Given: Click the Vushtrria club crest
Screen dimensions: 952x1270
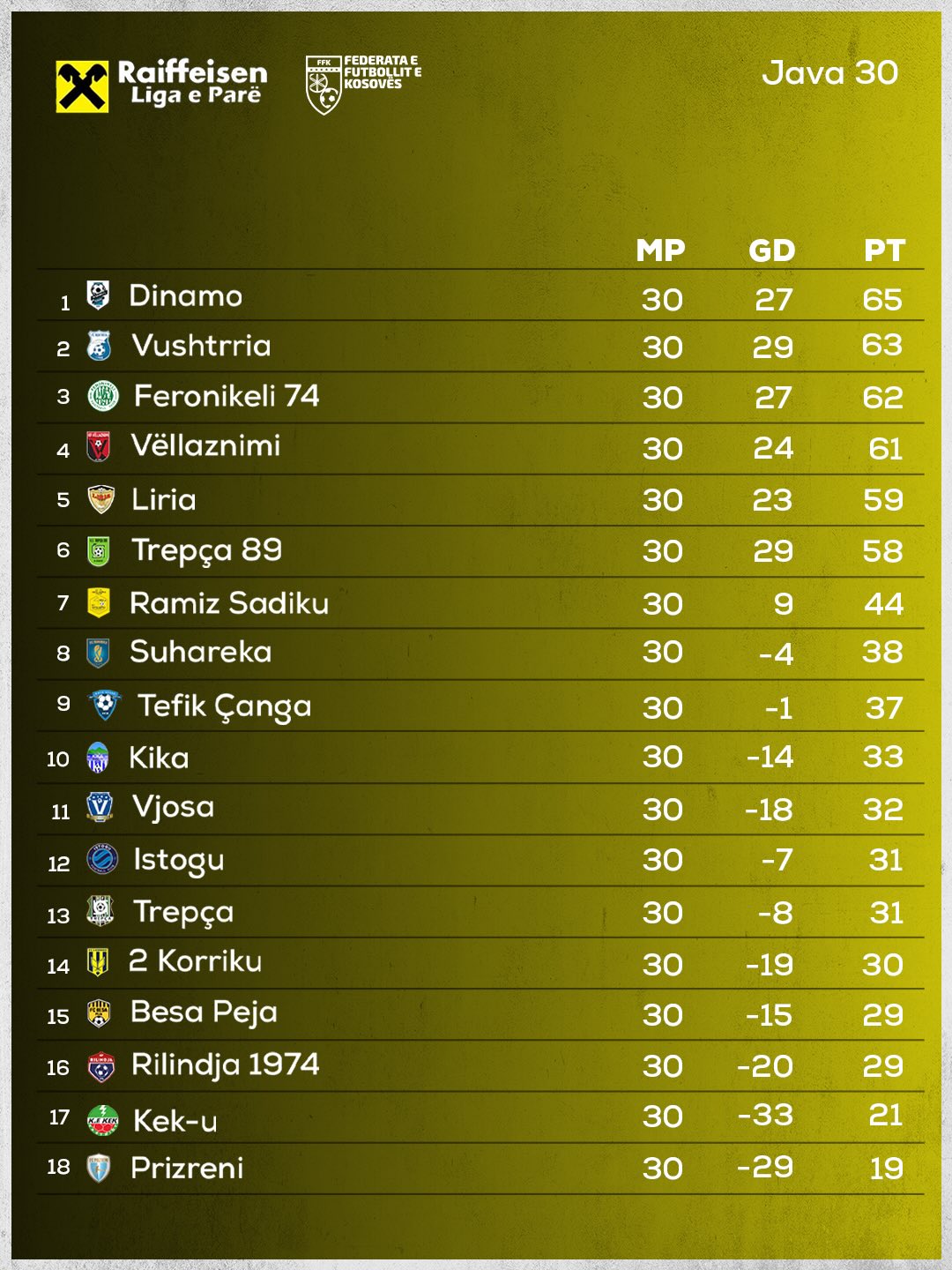Looking at the screenshot, I should pos(99,345).
